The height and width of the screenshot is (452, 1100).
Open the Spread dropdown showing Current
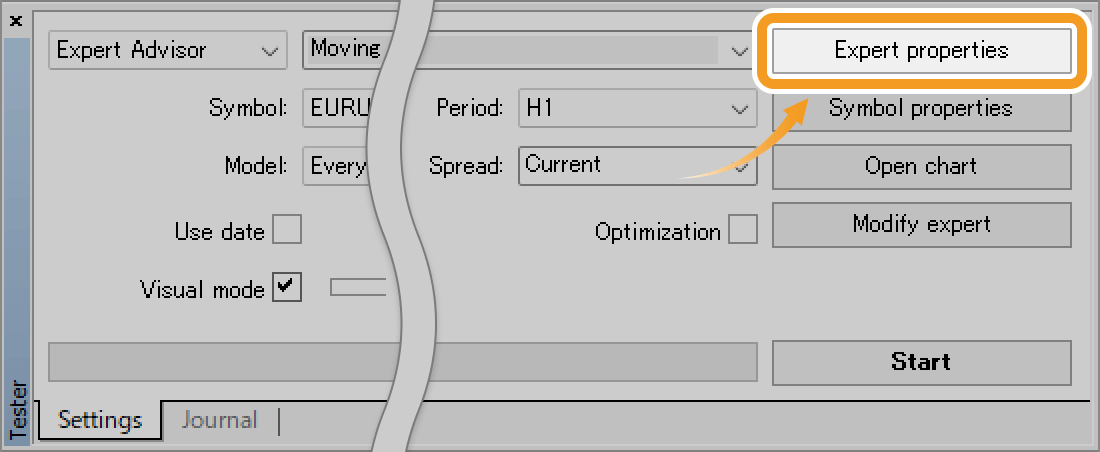pos(637,166)
